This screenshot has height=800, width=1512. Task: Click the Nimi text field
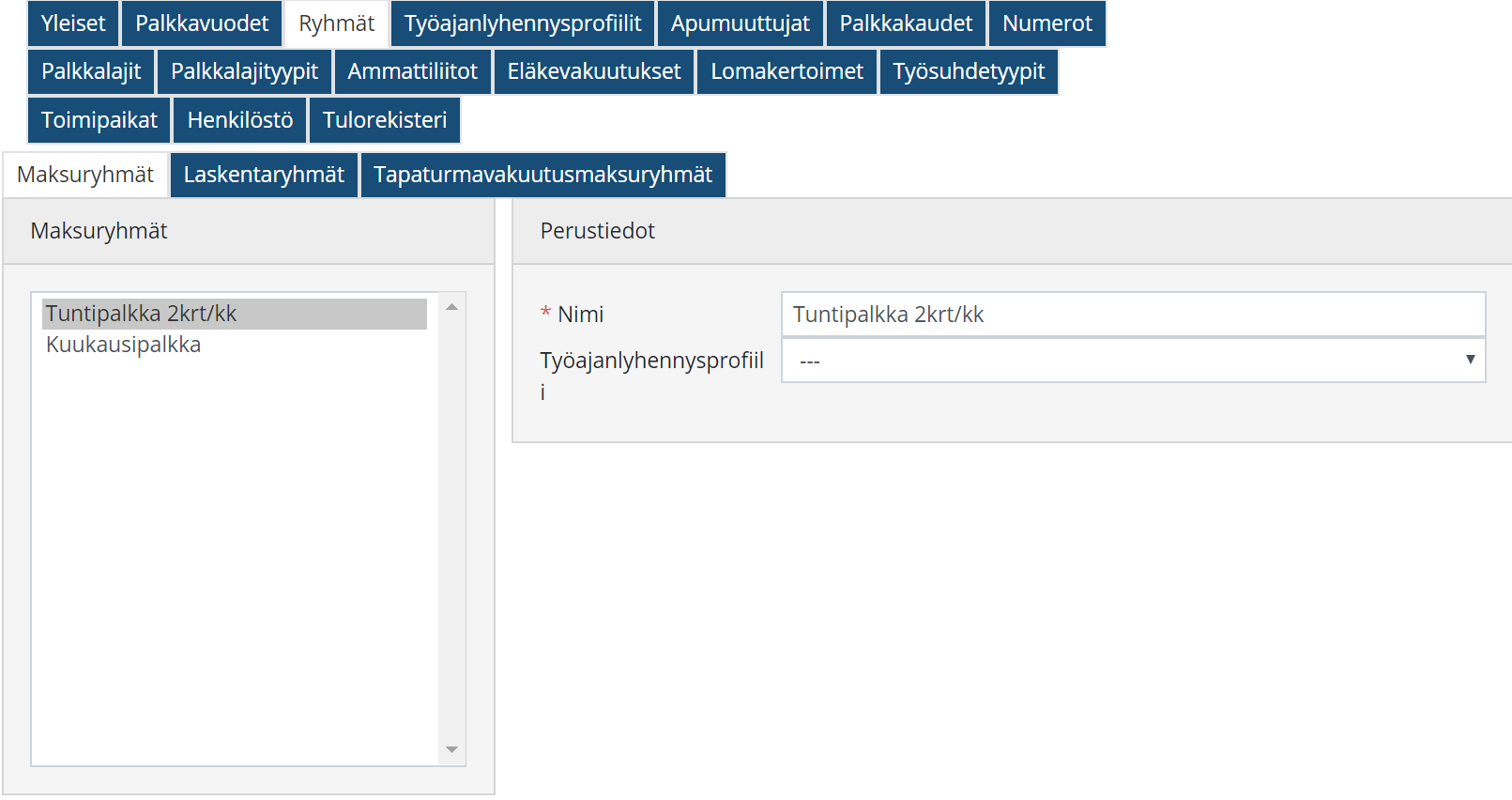(1132, 315)
